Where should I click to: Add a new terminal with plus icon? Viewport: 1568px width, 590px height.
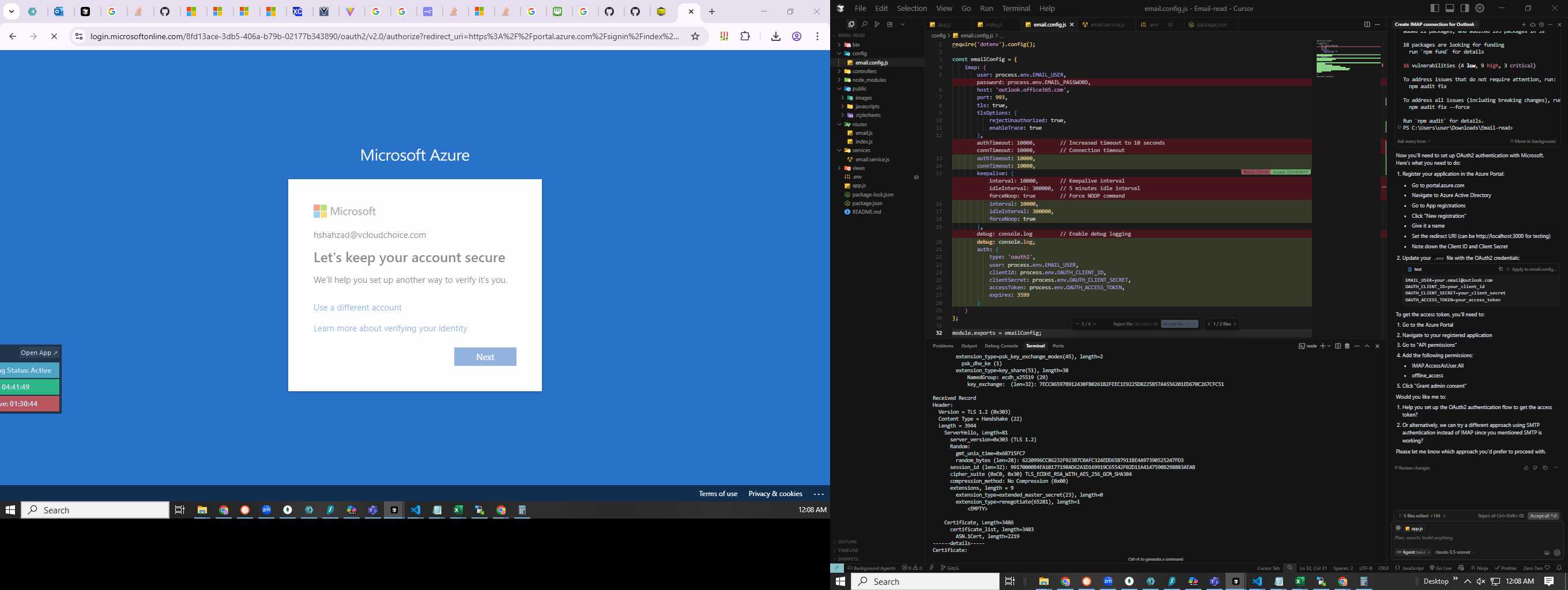1322,346
